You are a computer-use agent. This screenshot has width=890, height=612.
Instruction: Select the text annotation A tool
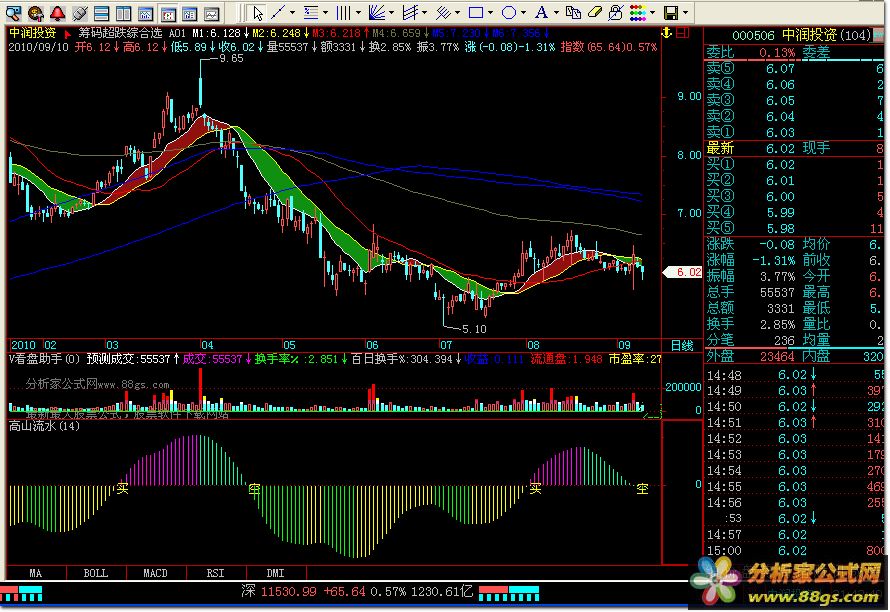pyautogui.click(x=541, y=12)
